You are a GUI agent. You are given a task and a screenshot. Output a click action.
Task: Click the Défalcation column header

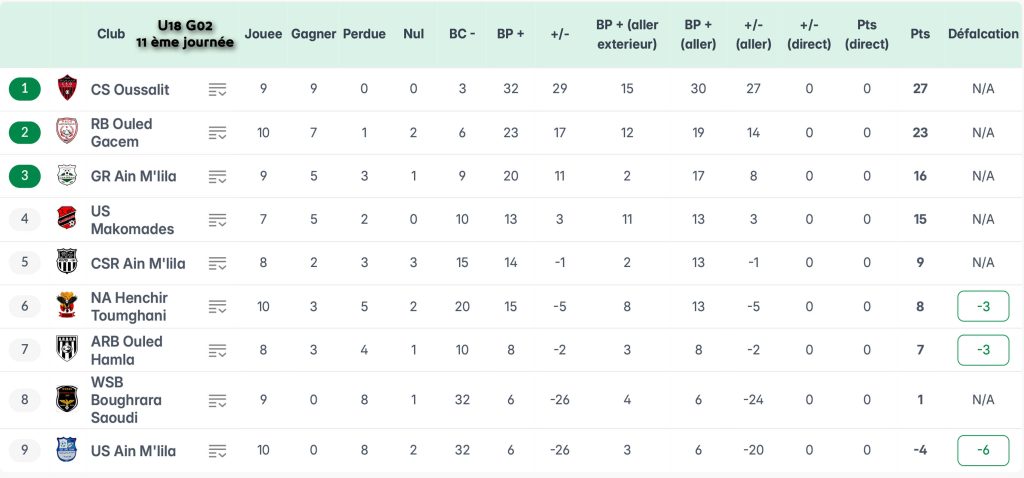(x=983, y=34)
